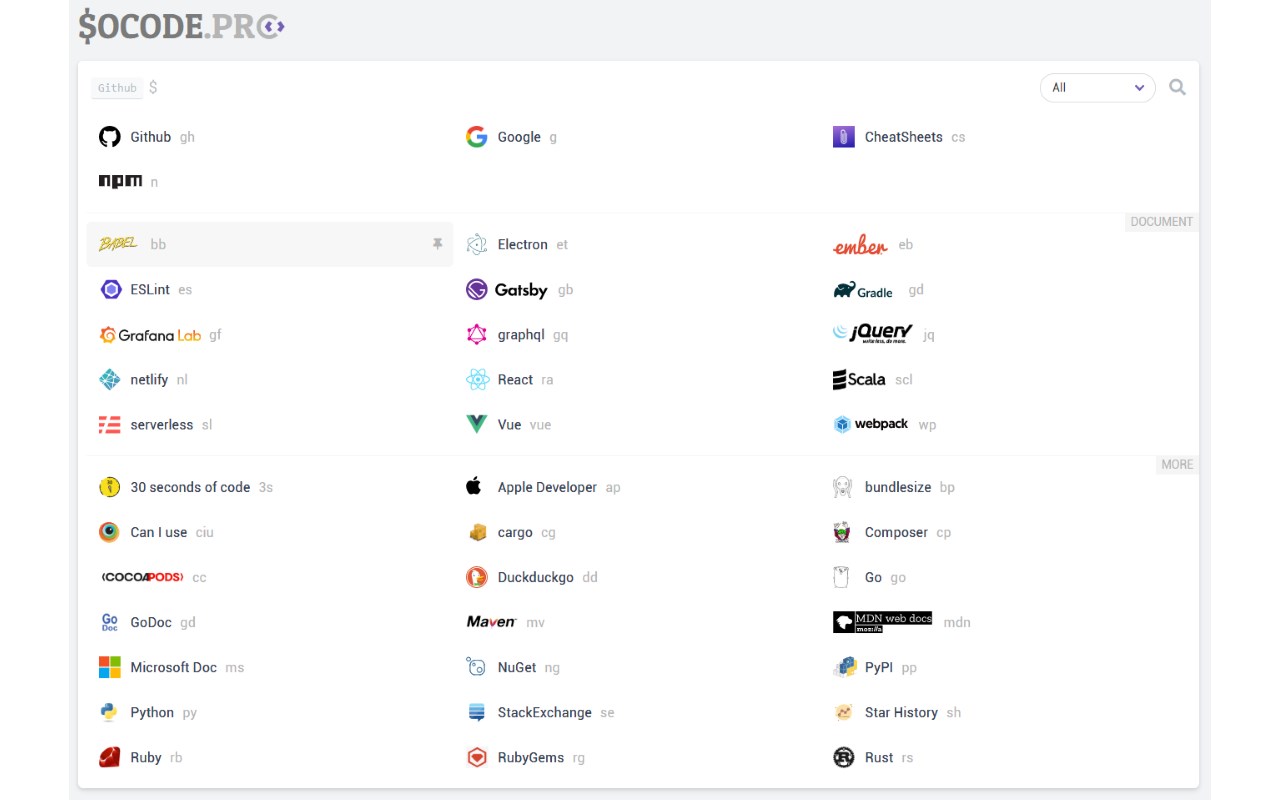Click the CheatSheets text label
Image resolution: width=1280 pixels, height=800 pixels.
tap(904, 137)
